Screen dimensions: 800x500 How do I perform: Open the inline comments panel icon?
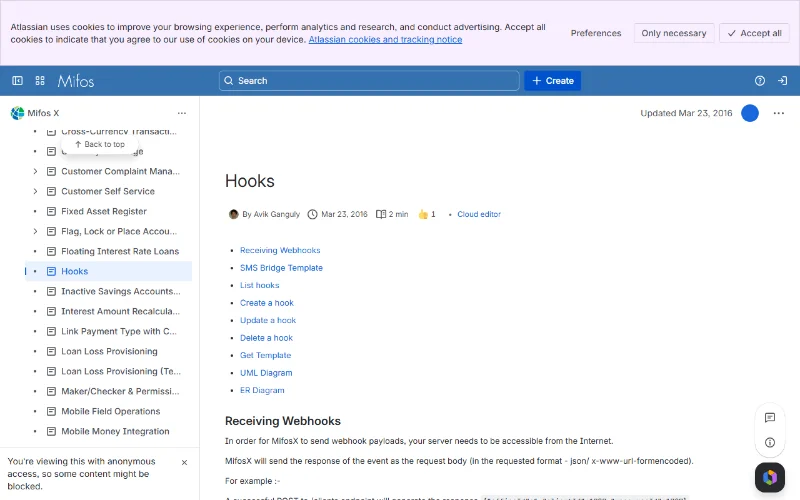pyautogui.click(x=770, y=418)
